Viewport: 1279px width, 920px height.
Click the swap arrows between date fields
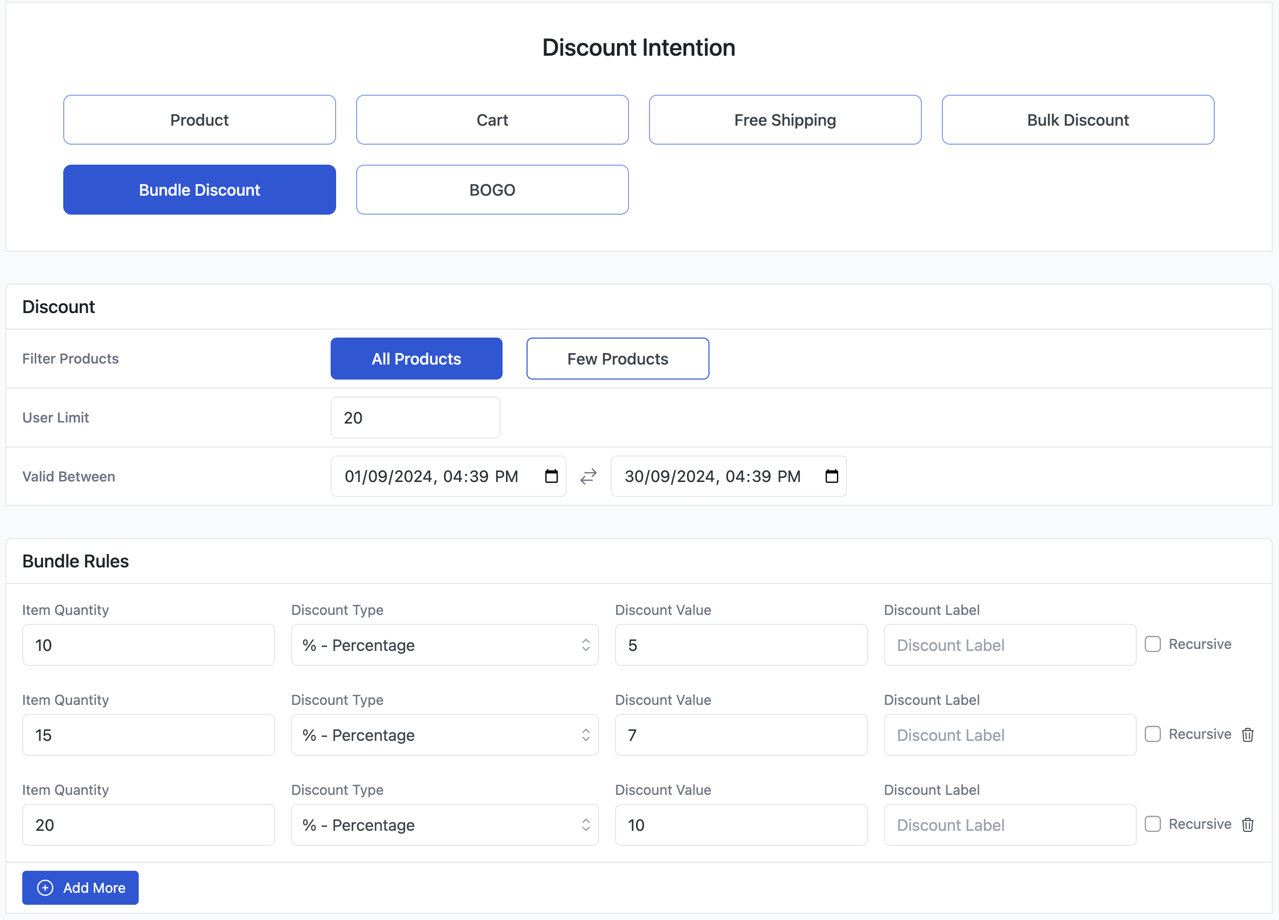(588, 477)
